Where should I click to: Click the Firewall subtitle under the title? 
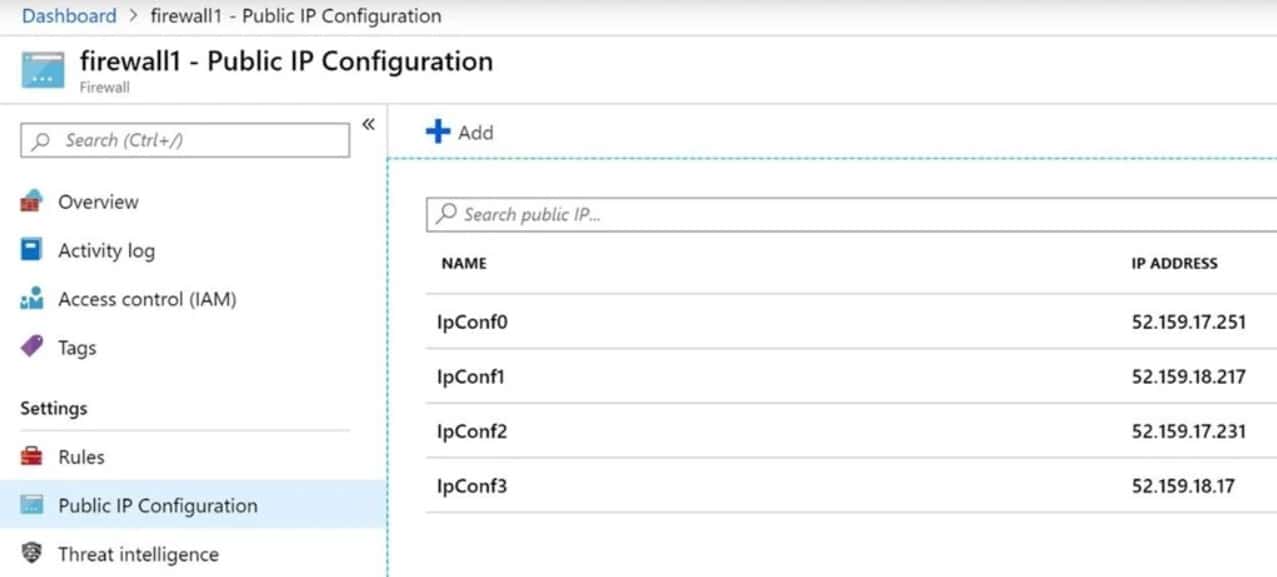pos(105,88)
